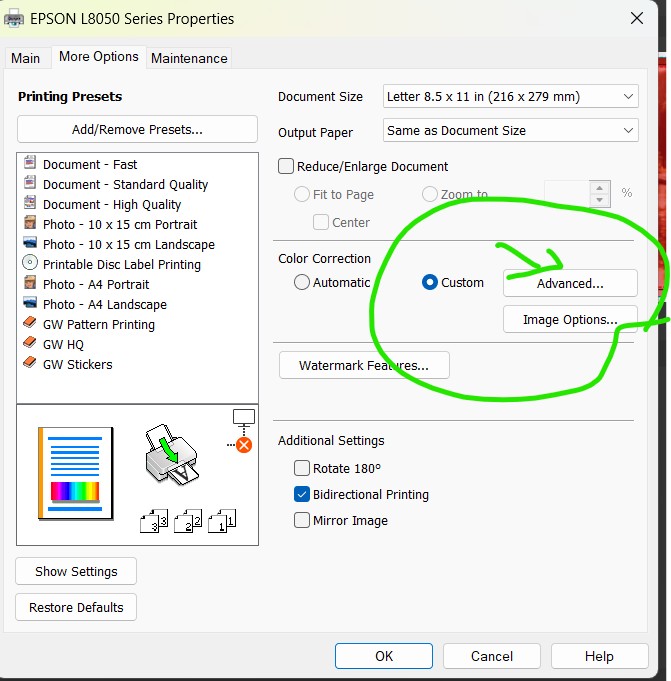Screen dimensions: 671x681
Task: Click the printer icon in title bar
Action: (15, 18)
